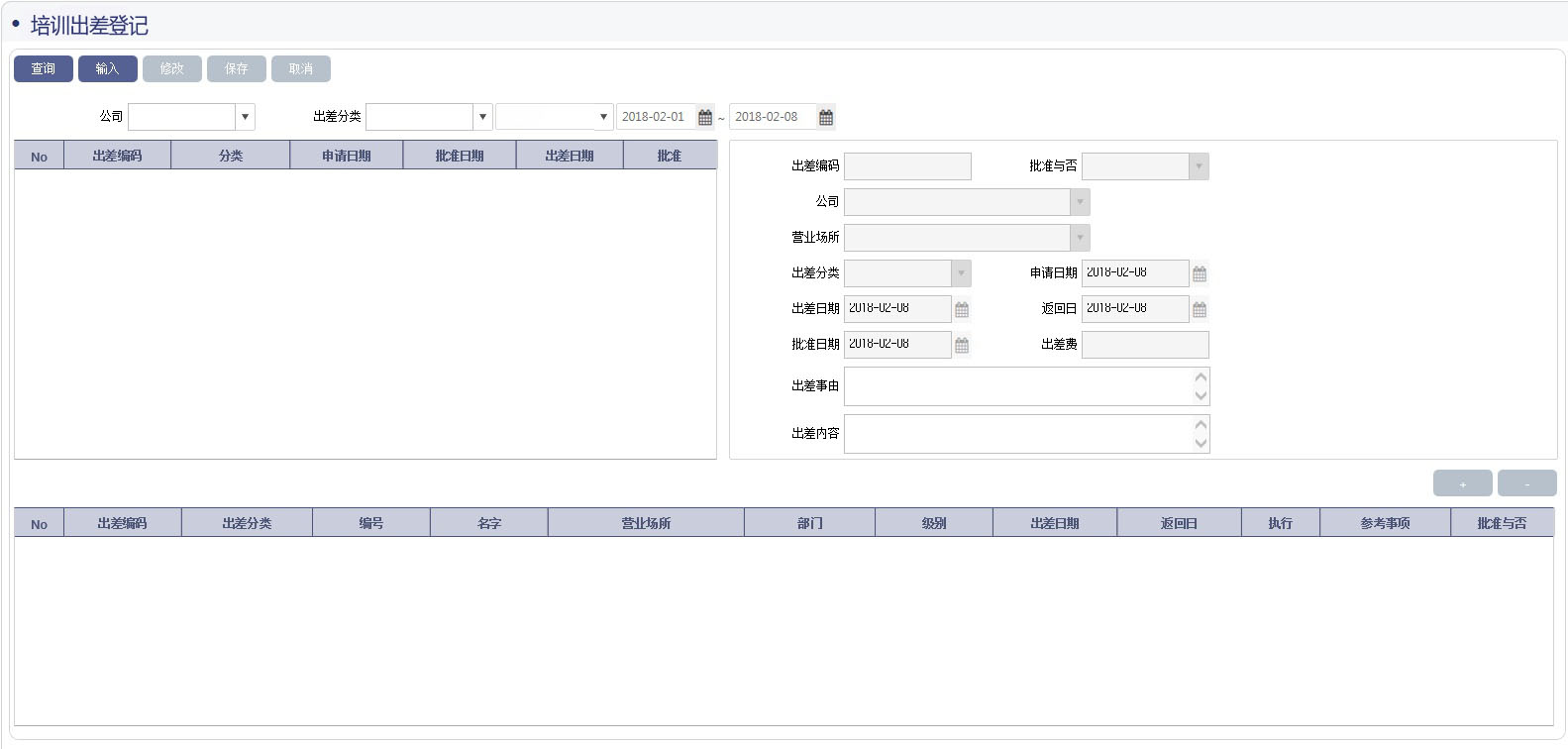The height and width of the screenshot is (749, 1568).
Task: Click 营业场所 column header in lower table
Action: [646, 523]
